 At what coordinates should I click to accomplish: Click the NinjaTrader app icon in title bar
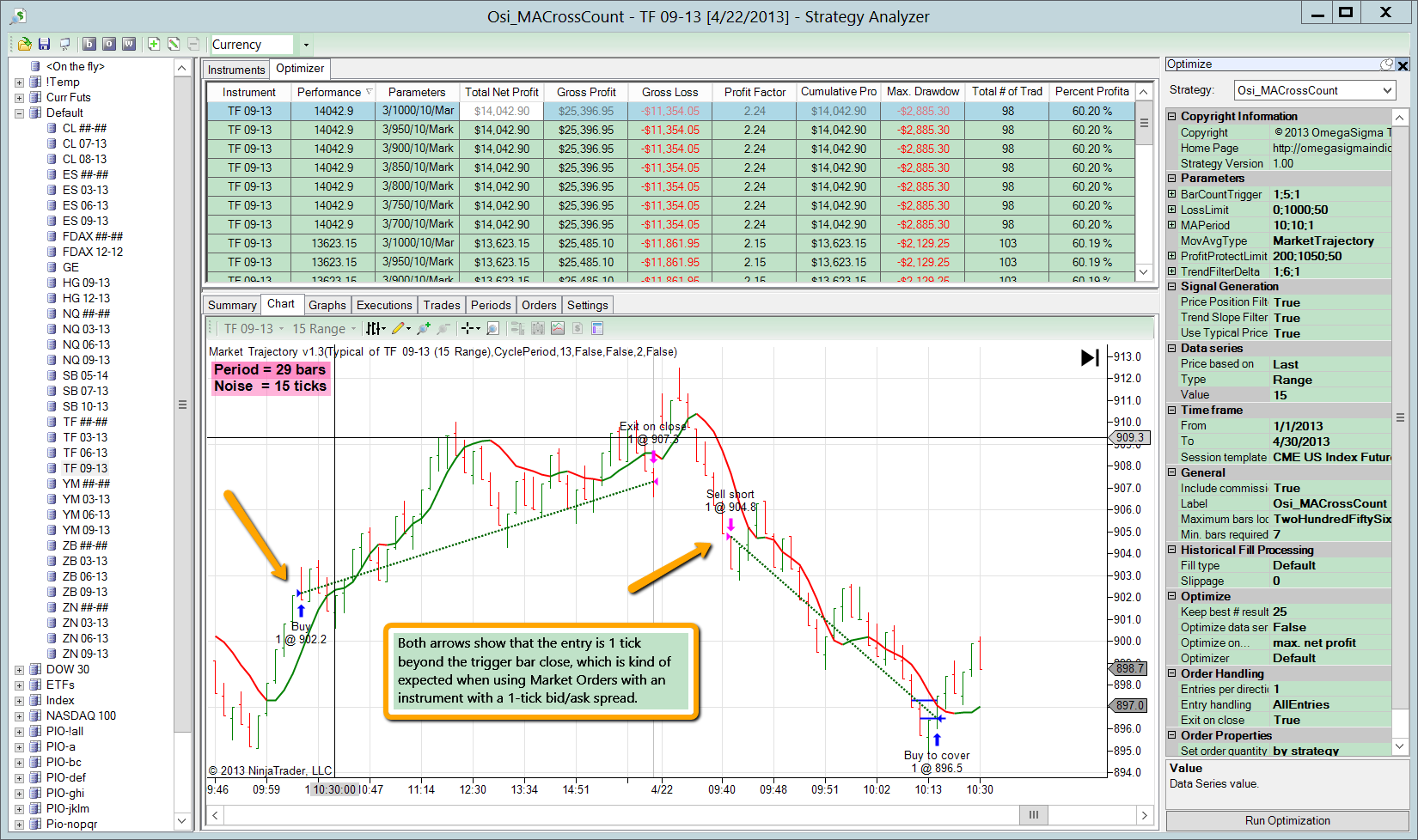click(17, 15)
